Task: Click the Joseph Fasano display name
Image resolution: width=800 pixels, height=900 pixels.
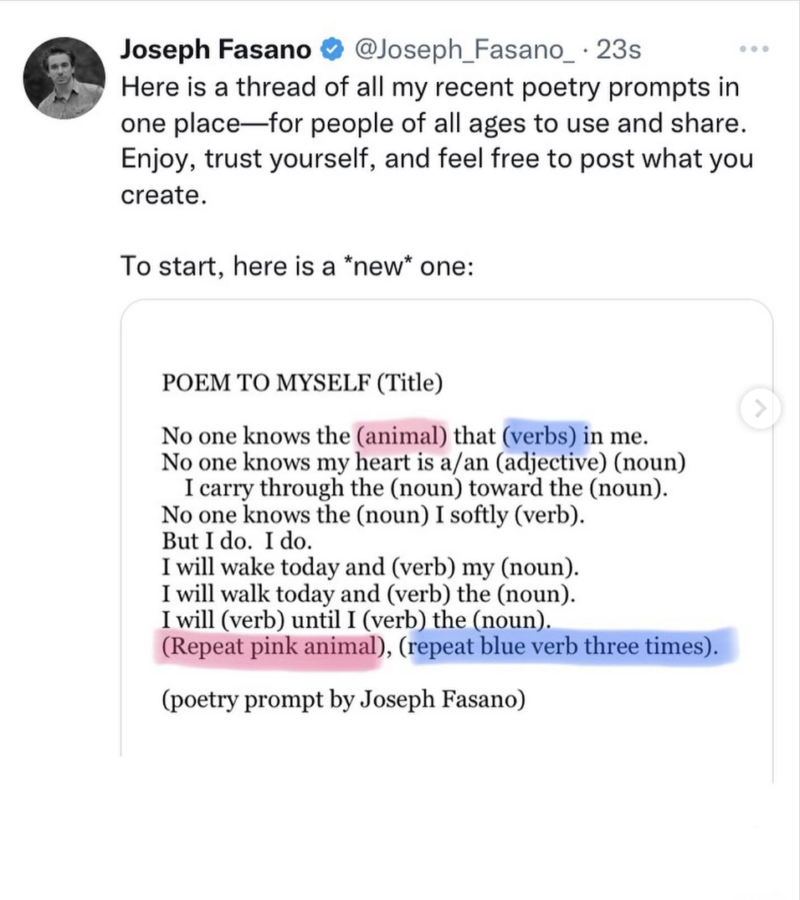Action: pyautogui.click(x=215, y=48)
